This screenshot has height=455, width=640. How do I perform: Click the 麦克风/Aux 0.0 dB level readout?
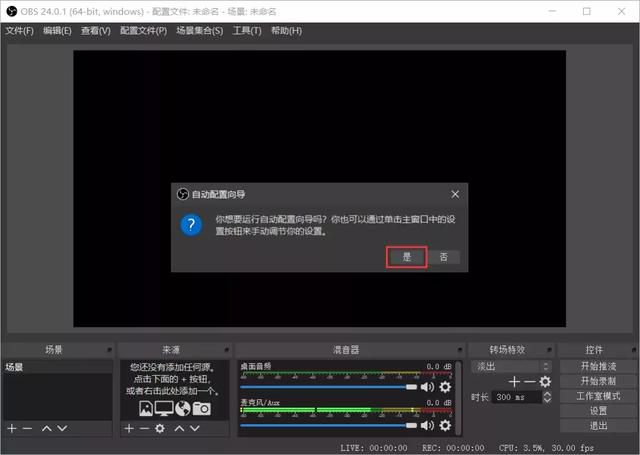[439, 403]
